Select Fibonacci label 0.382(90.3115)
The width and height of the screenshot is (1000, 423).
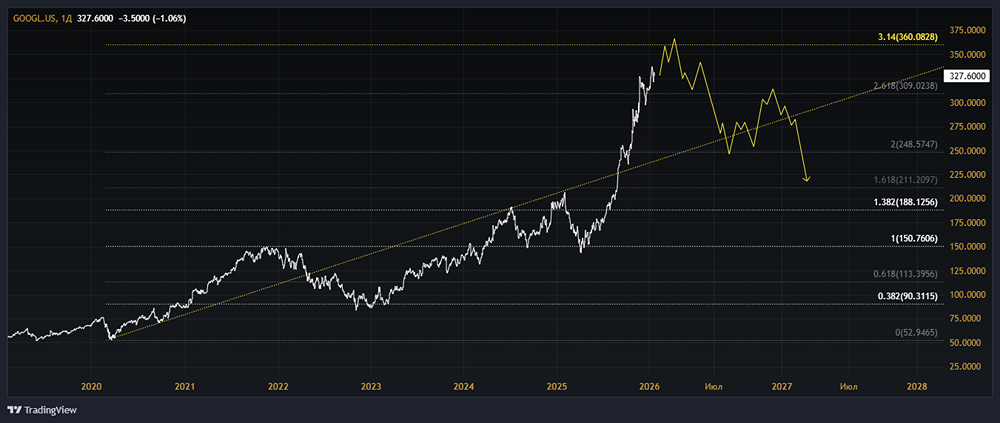click(x=907, y=297)
